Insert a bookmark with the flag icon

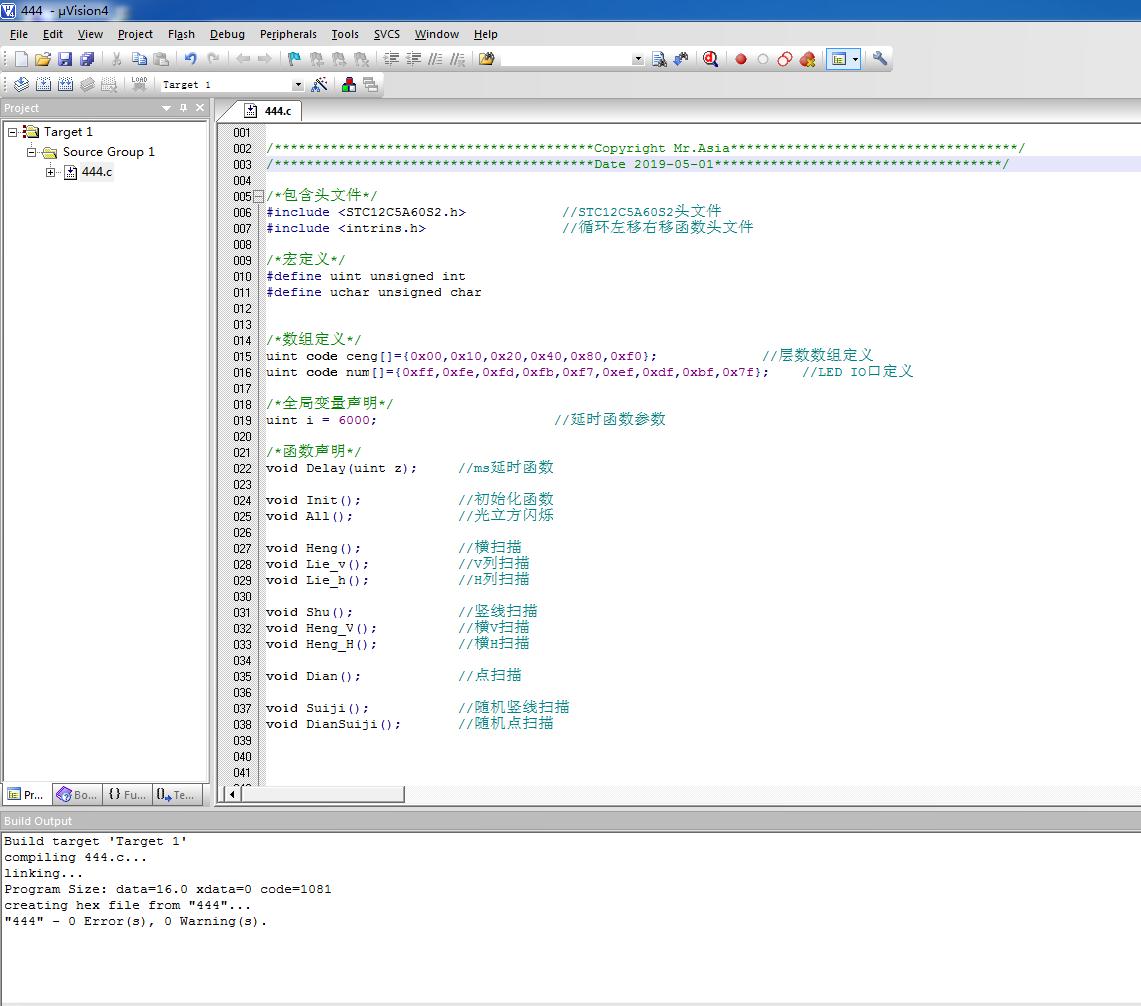(x=294, y=59)
